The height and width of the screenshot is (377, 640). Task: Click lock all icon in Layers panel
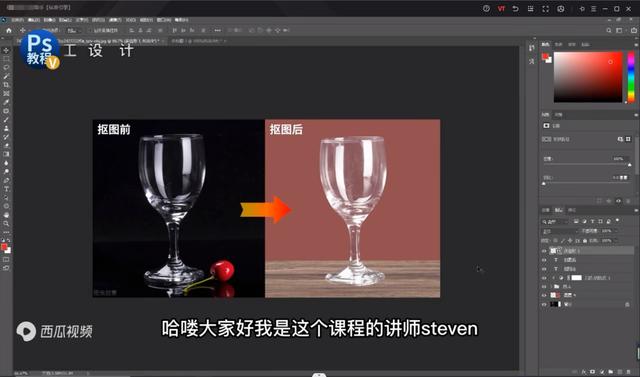584,241
